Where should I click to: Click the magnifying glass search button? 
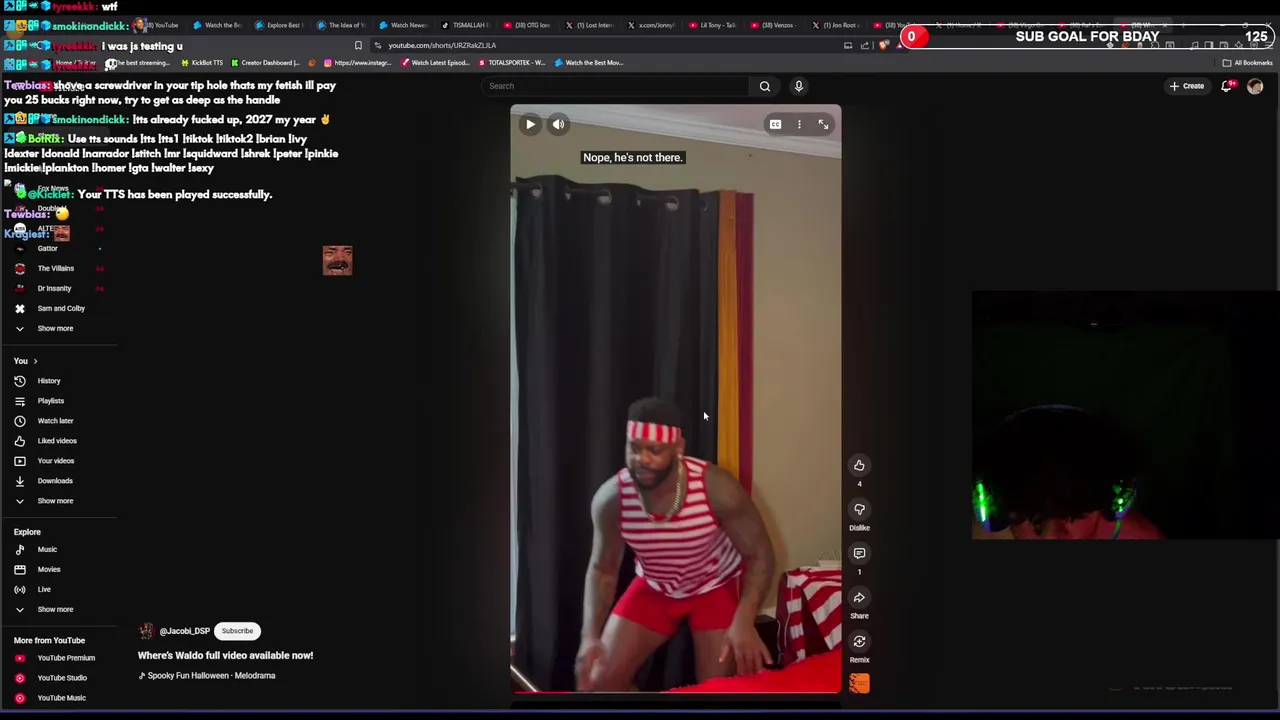click(x=765, y=86)
